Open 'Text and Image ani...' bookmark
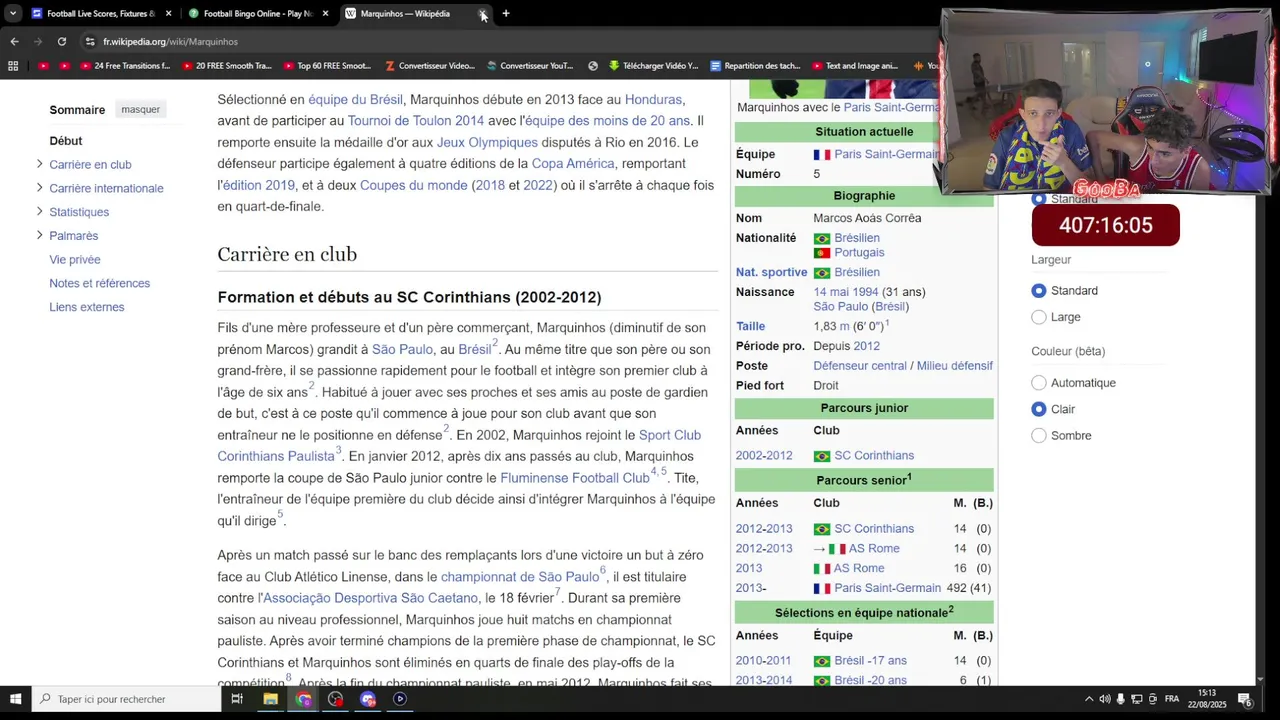The width and height of the screenshot is (1280, 720). [x=856, y=66]
